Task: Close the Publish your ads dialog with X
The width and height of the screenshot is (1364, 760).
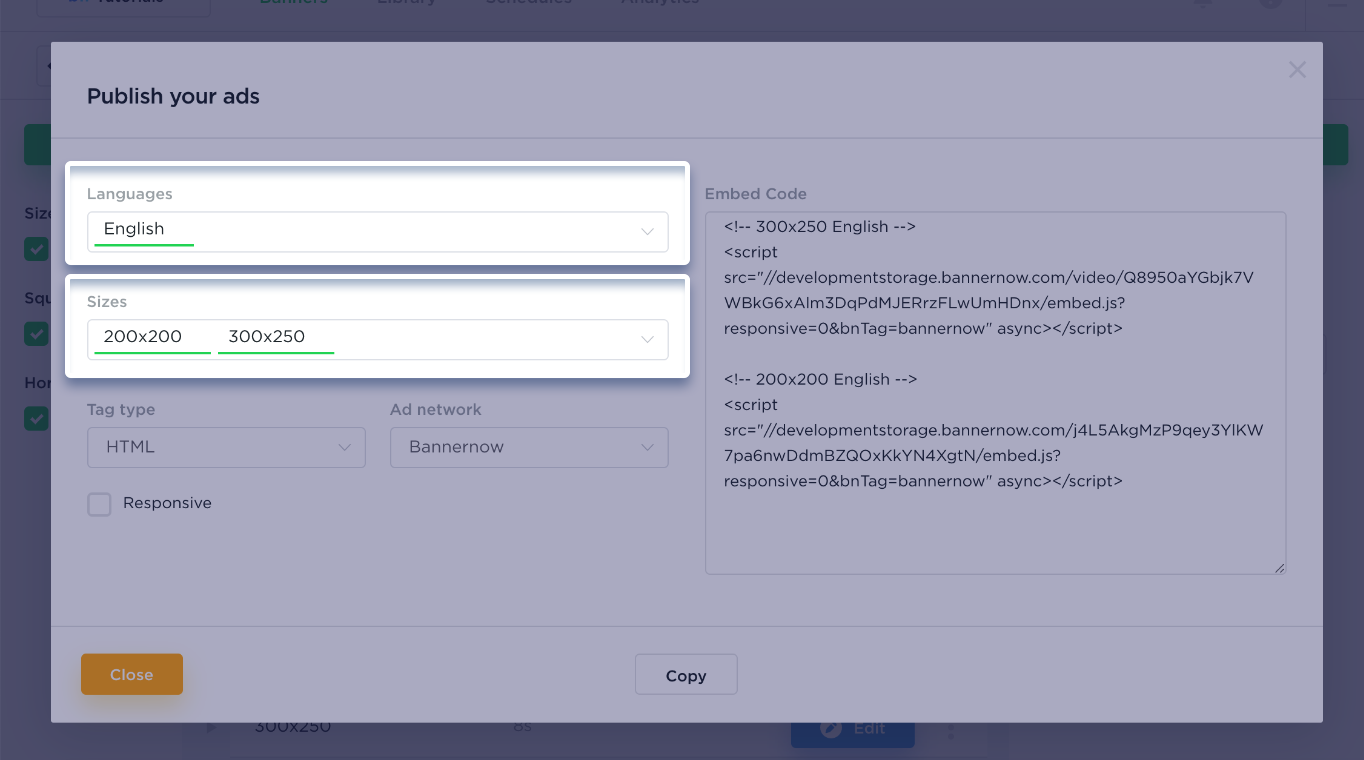Action: tap(1297, 70)
